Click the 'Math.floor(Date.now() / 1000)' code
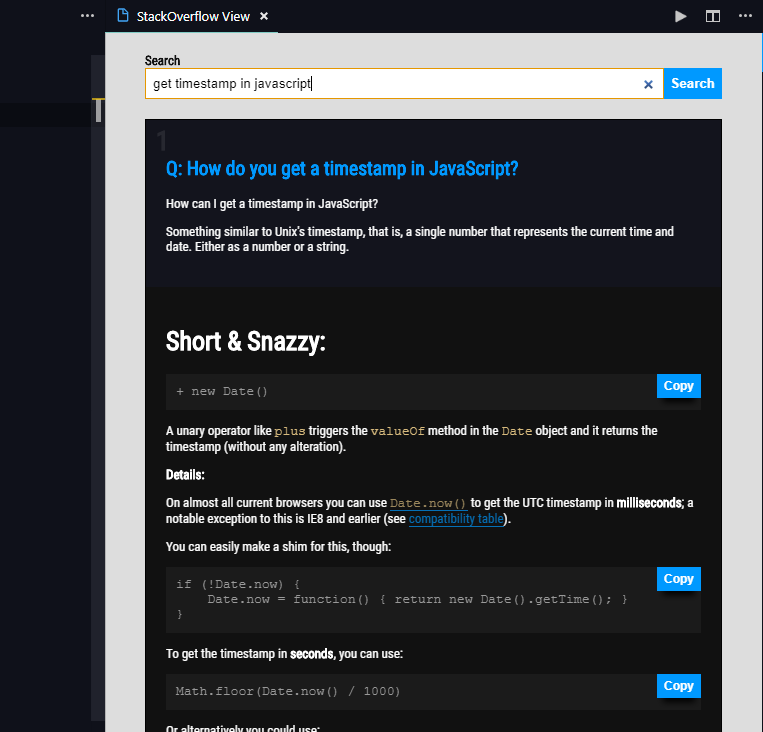This screenshot has height=732, width=763. click(x=288, y=692)
